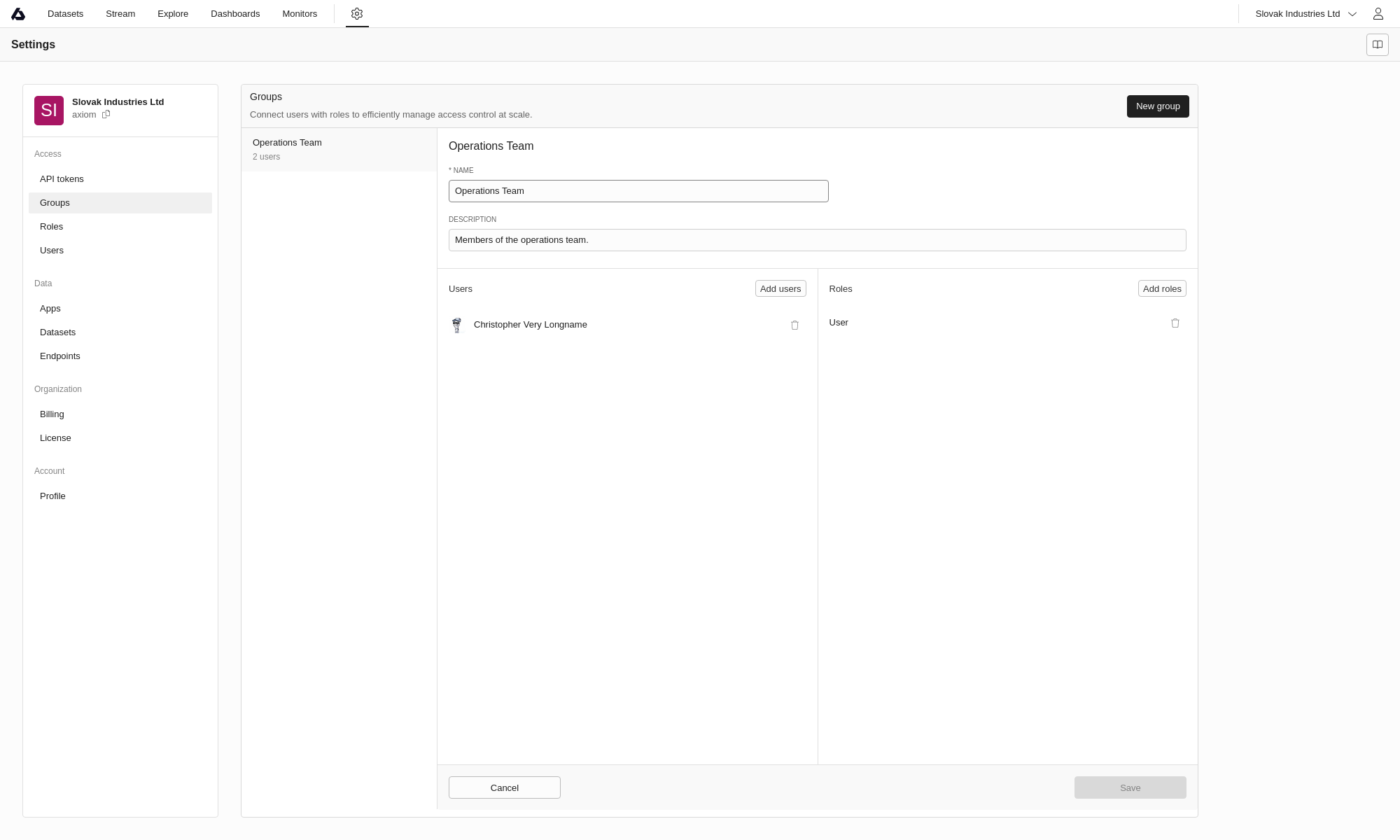Go to the Monitors tab
The width and height of the screenshot is (1400, 840).
click(300, 14)
